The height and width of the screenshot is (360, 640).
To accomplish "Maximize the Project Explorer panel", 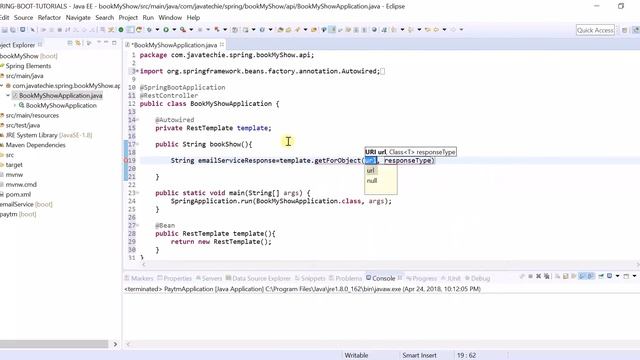I will 114,43.
